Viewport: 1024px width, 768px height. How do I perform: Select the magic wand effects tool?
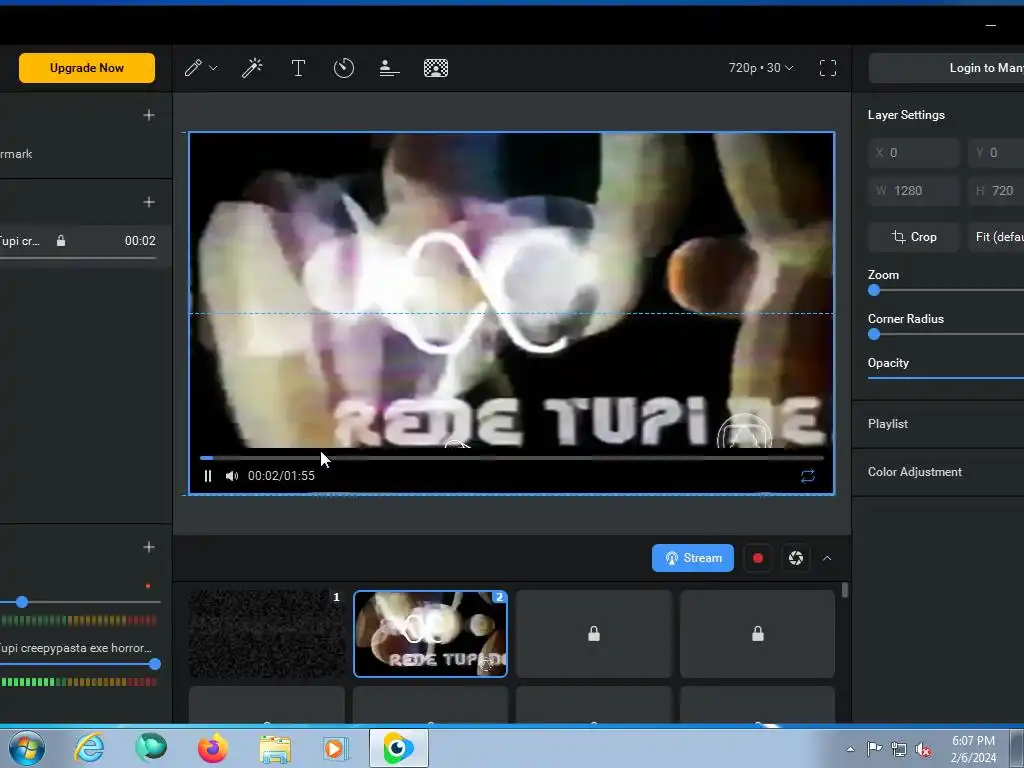click(x=252, y=68)
